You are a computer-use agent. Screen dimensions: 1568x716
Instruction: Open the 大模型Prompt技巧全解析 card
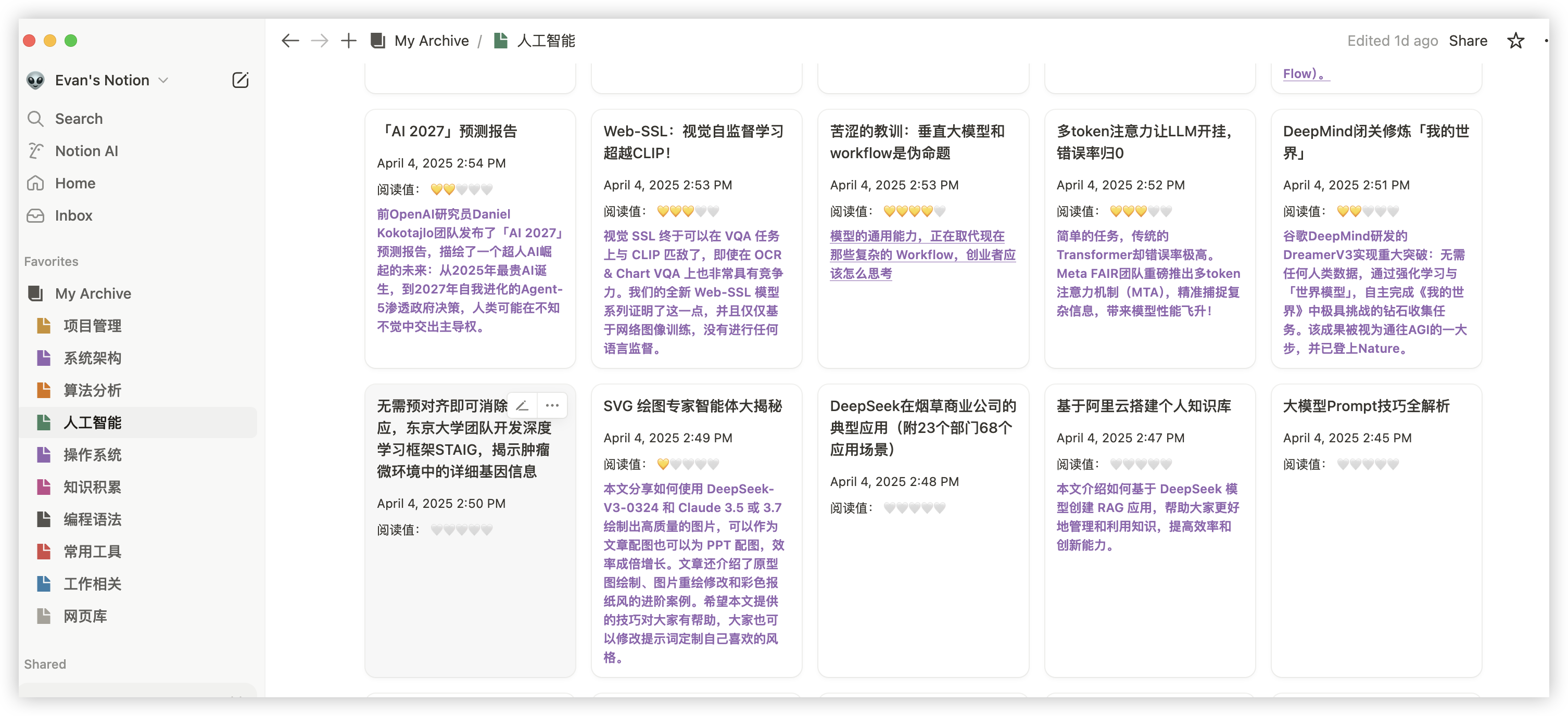(x=1366, y=406)
